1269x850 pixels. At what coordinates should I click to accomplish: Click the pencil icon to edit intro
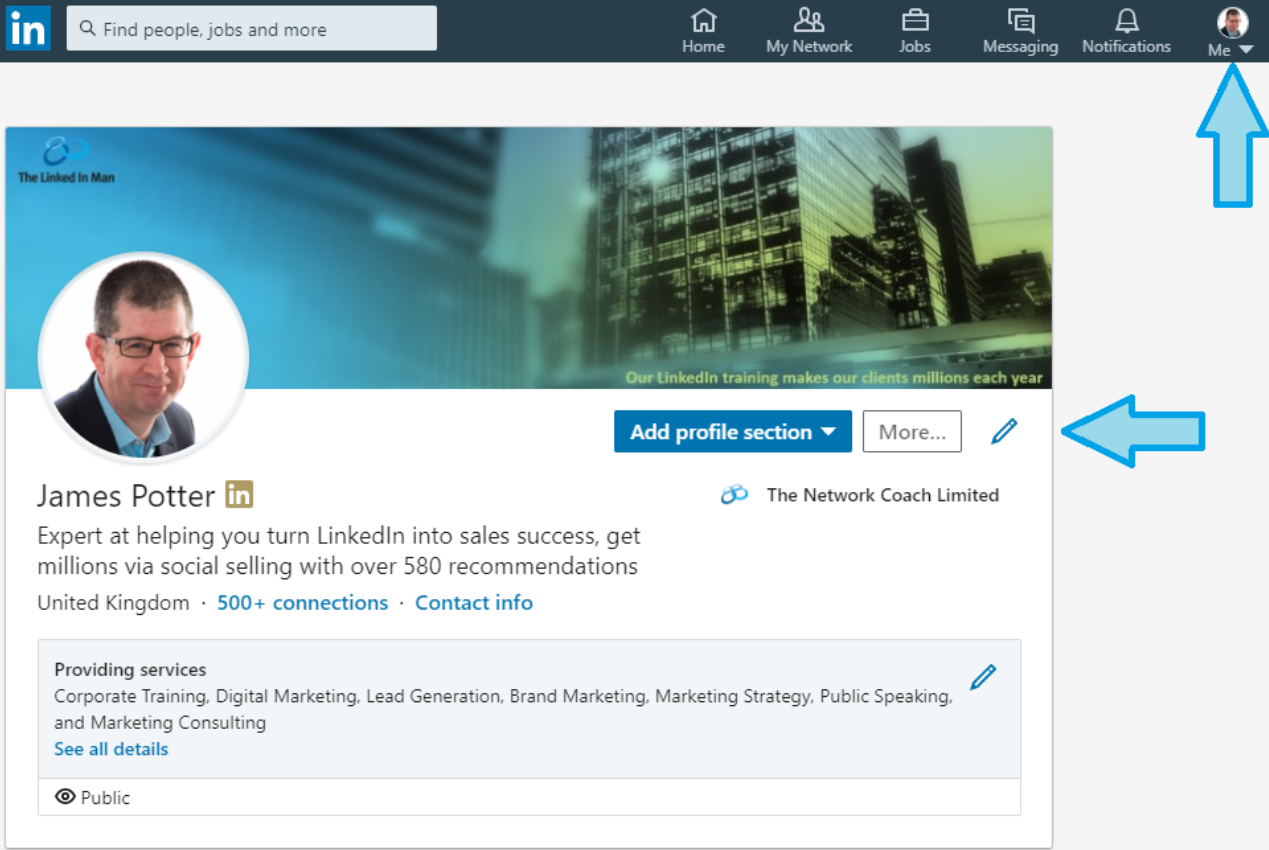(x=1003, y=430)
